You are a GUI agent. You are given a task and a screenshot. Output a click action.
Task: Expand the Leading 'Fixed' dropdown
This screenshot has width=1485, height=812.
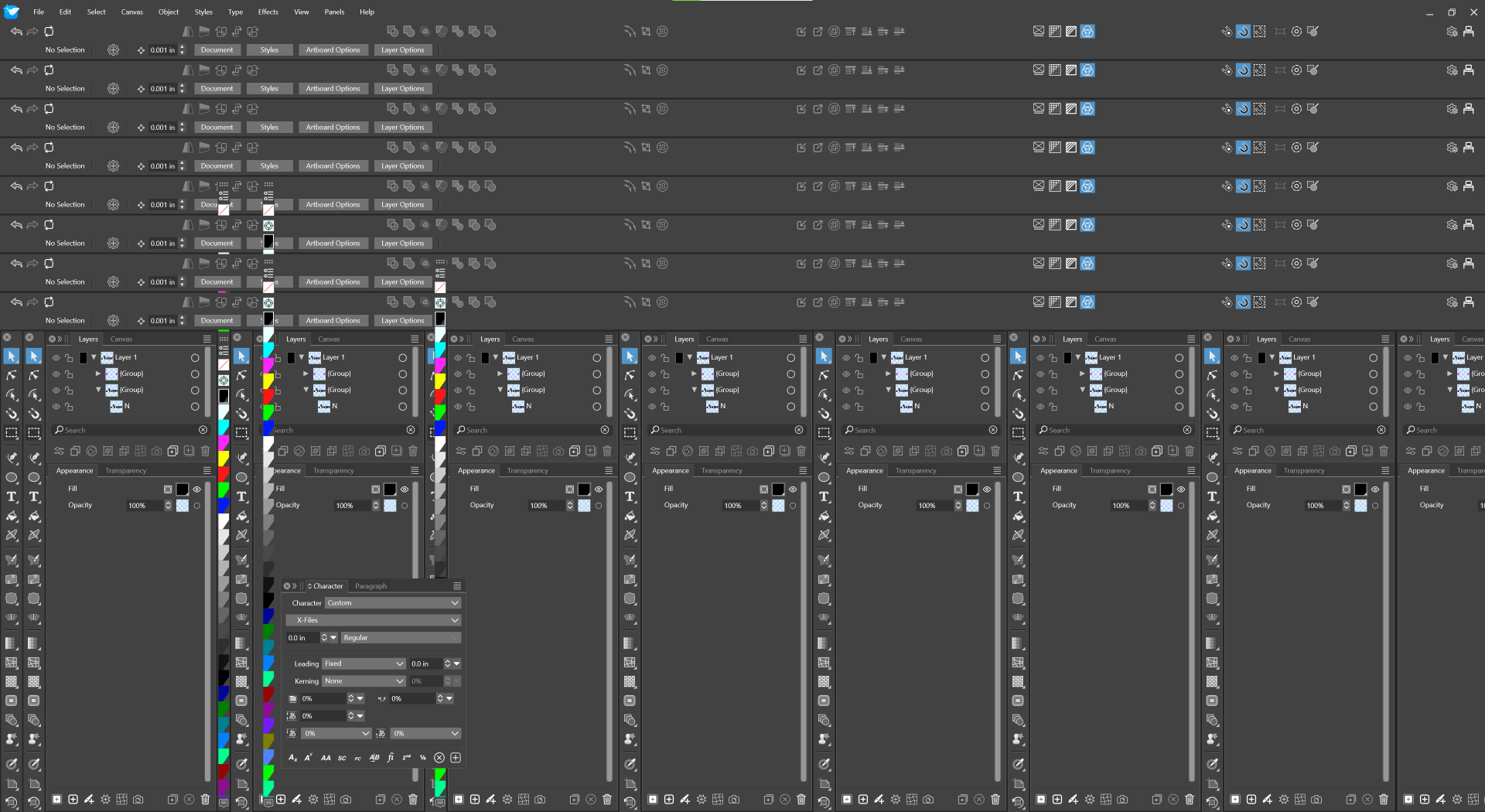click(x=364, y=664)
